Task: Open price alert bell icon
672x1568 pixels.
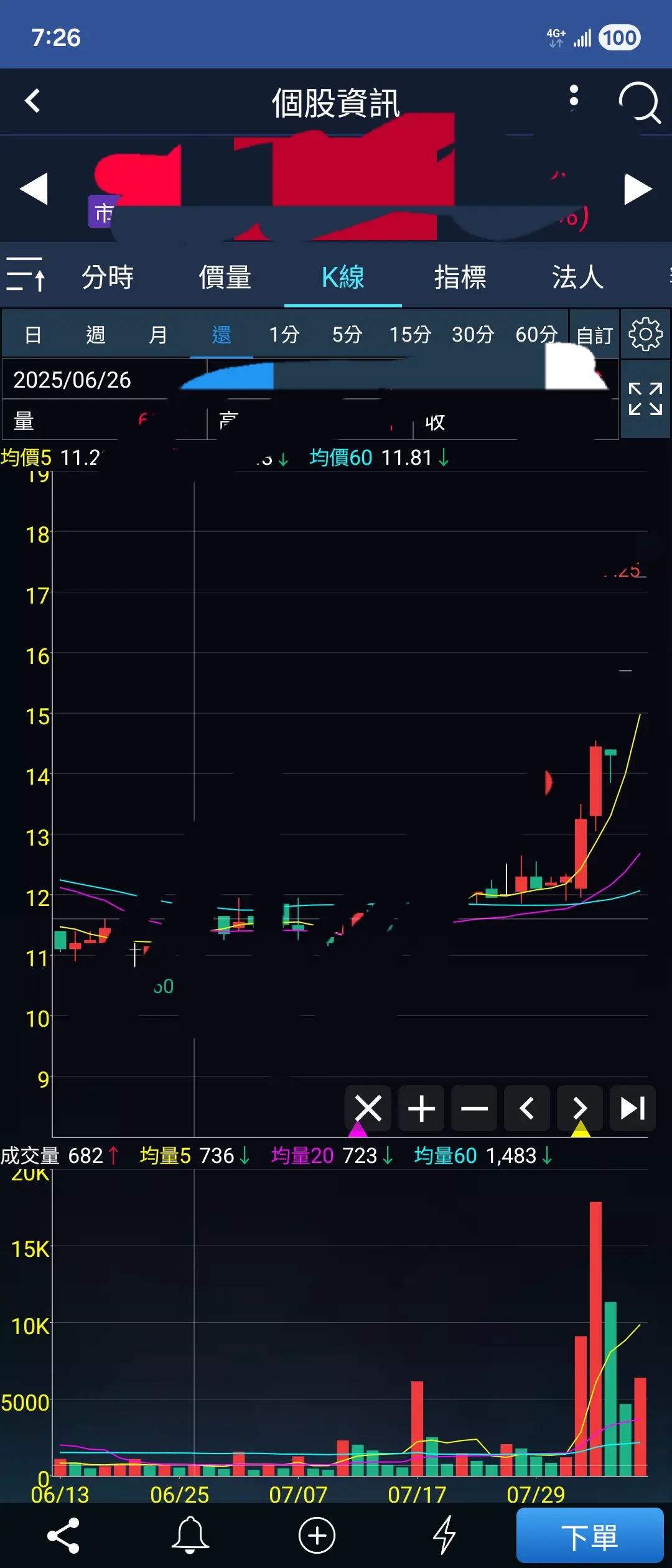Action: tap(190, 1536)
